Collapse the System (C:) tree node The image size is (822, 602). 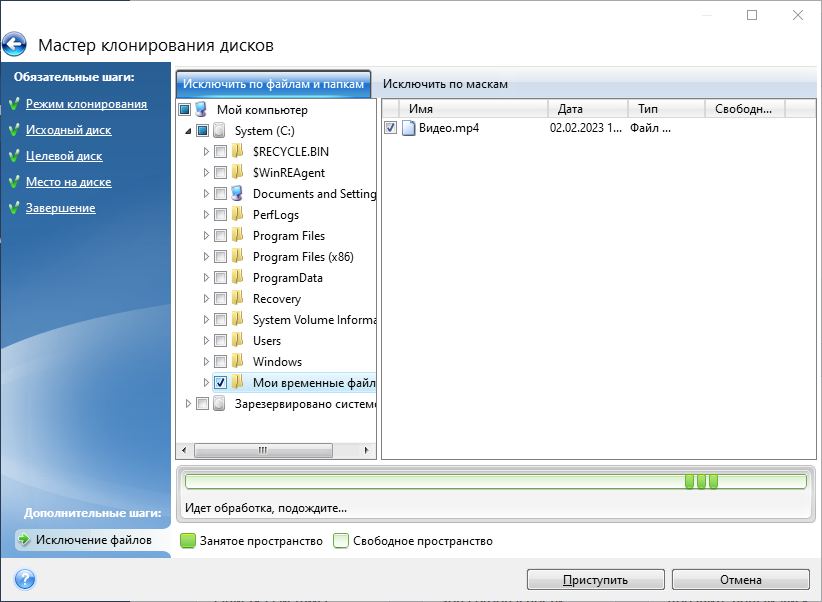tap(188, 131)
